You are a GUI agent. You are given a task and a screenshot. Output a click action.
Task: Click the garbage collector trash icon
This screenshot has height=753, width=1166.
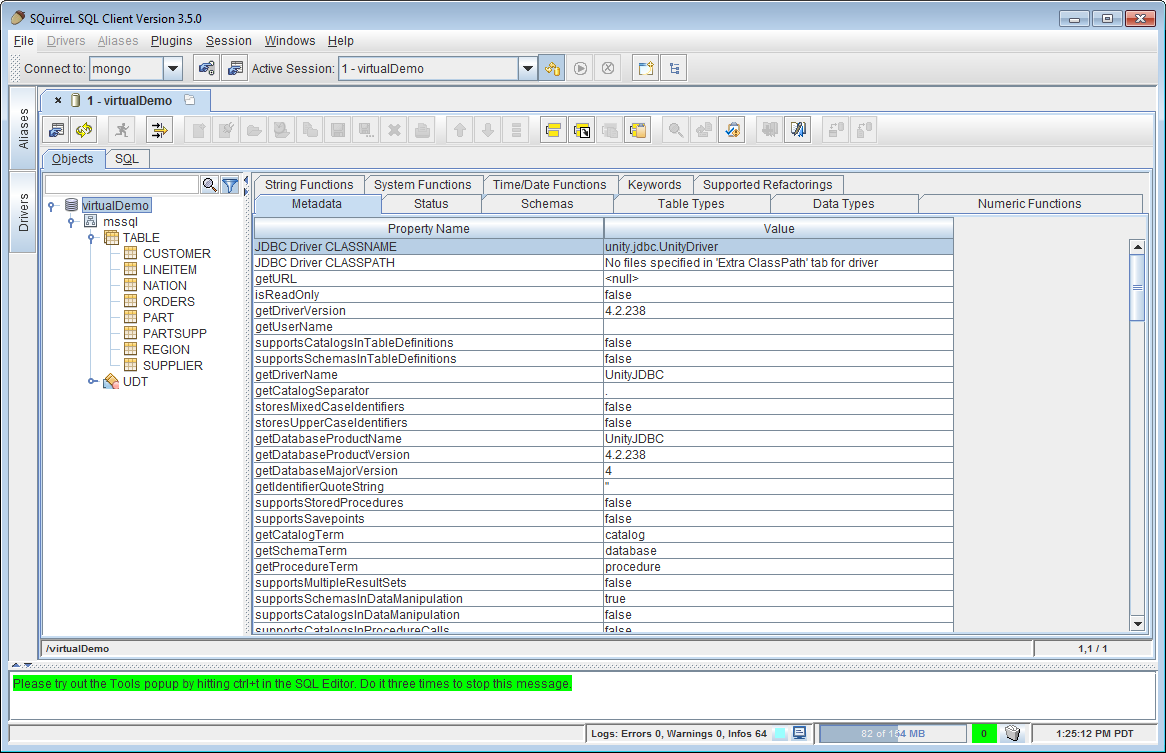pyautogui.click(x=1012, y=733)
